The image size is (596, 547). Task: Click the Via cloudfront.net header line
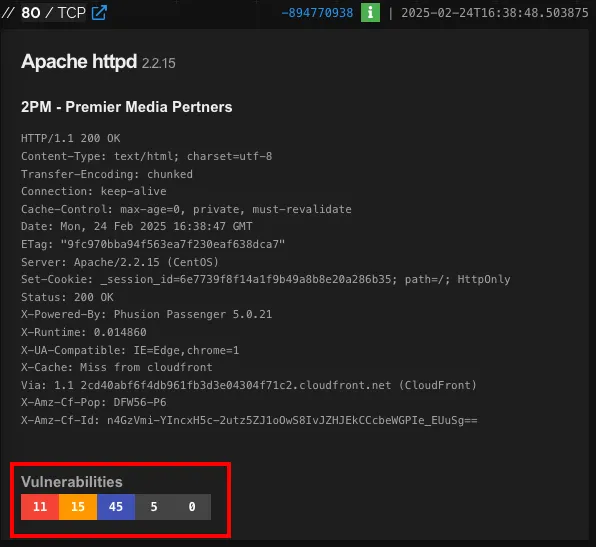point(249,385)
